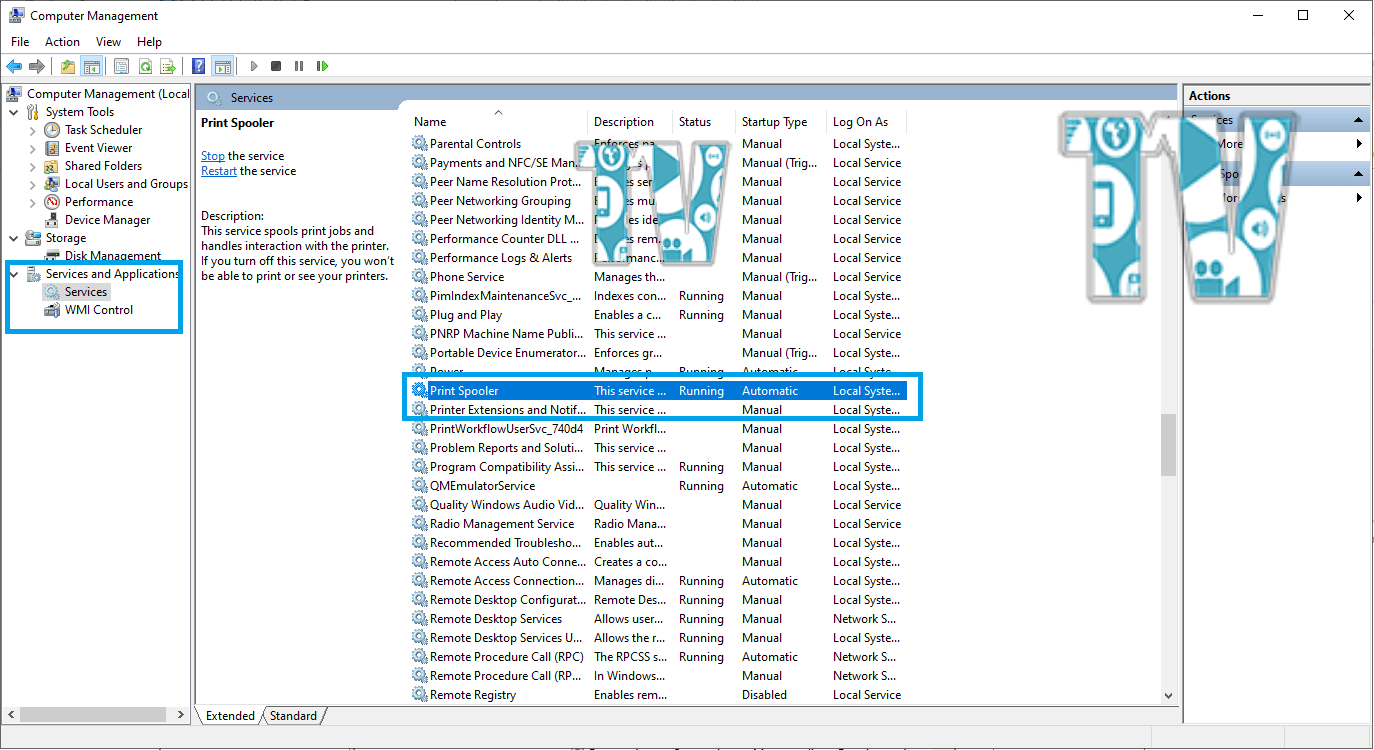This screenshot has height=750, width=1374.
Task: Toggle Show/Hide Action Pane toolbar button
Action: [222, 66]
